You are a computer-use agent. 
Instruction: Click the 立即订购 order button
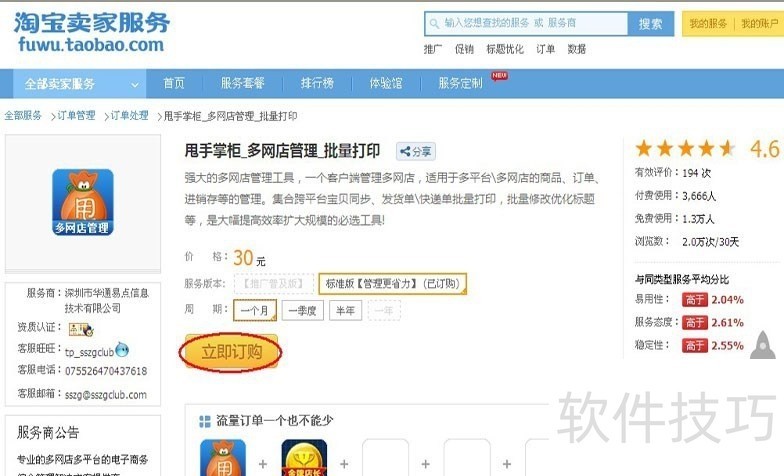tap(232, 352)
